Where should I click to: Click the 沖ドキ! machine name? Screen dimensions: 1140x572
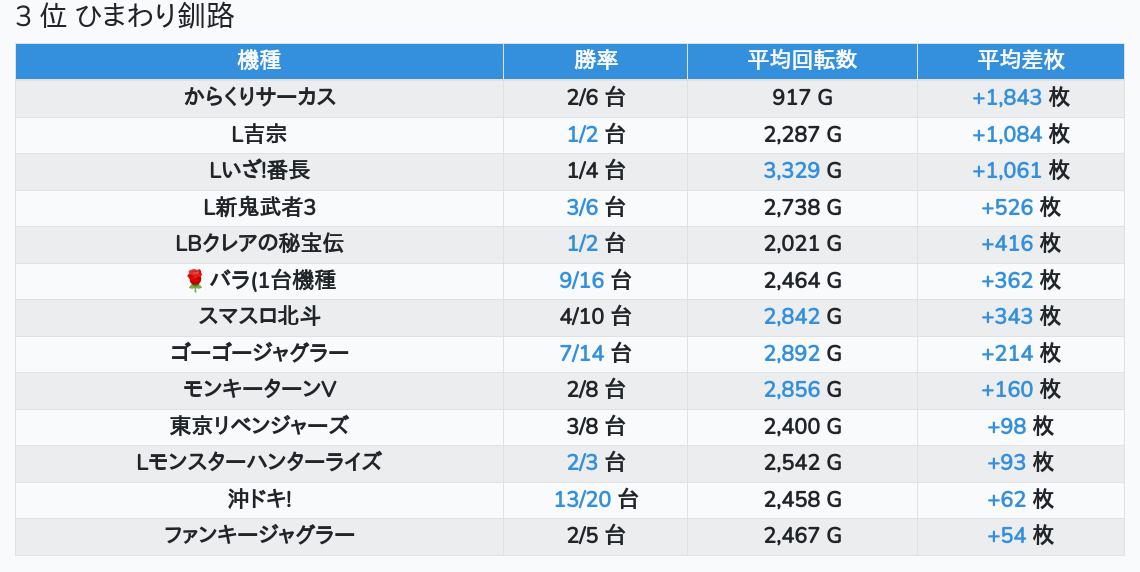coord(259,499)
